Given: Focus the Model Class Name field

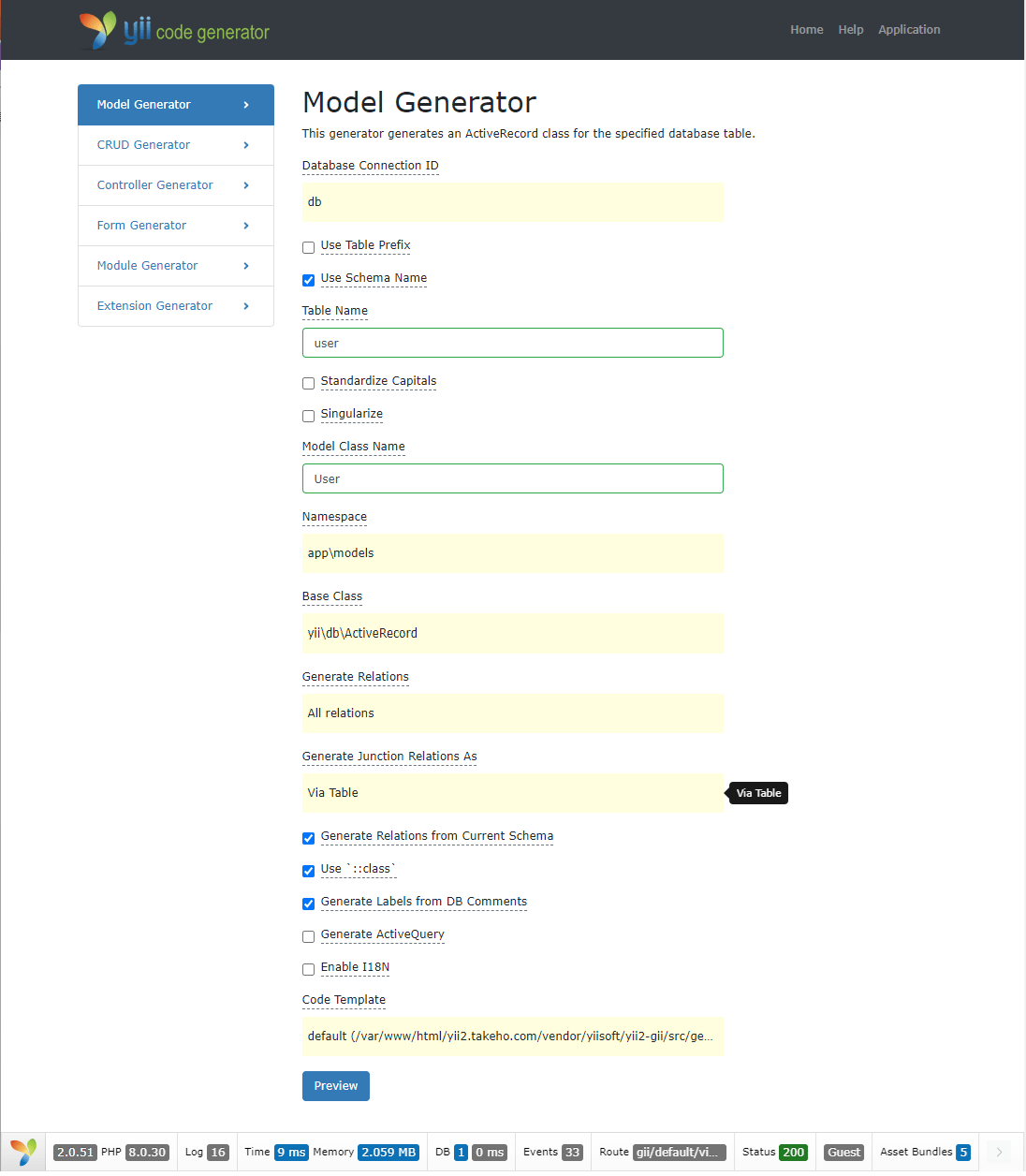Looking at the screenshot, I should click(x=512, y=479).
